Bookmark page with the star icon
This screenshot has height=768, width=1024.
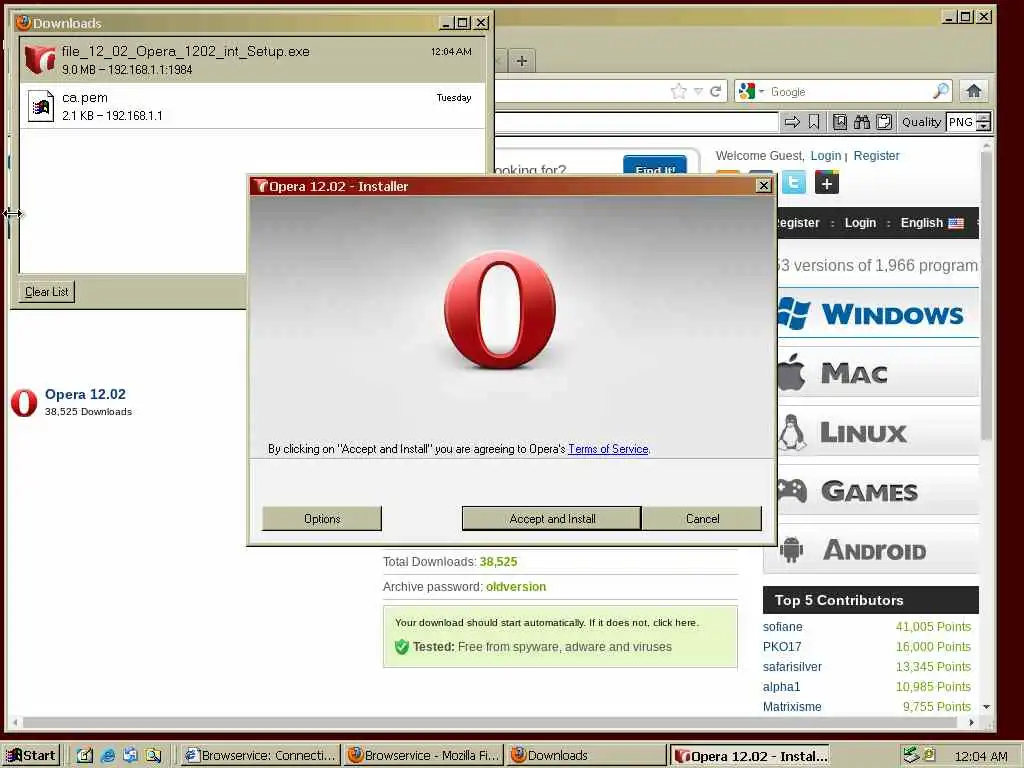point(679,91)
